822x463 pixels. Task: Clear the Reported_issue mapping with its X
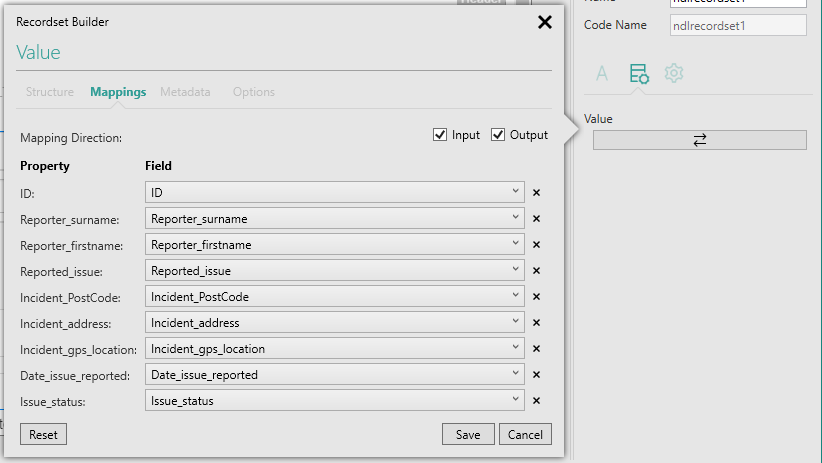536,271
